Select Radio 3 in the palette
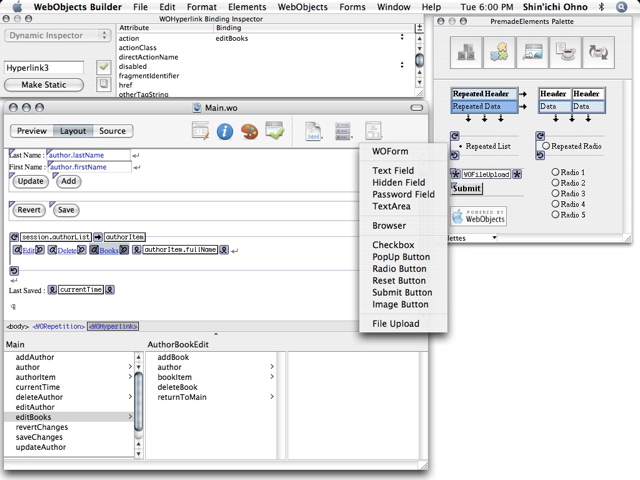 568,193
